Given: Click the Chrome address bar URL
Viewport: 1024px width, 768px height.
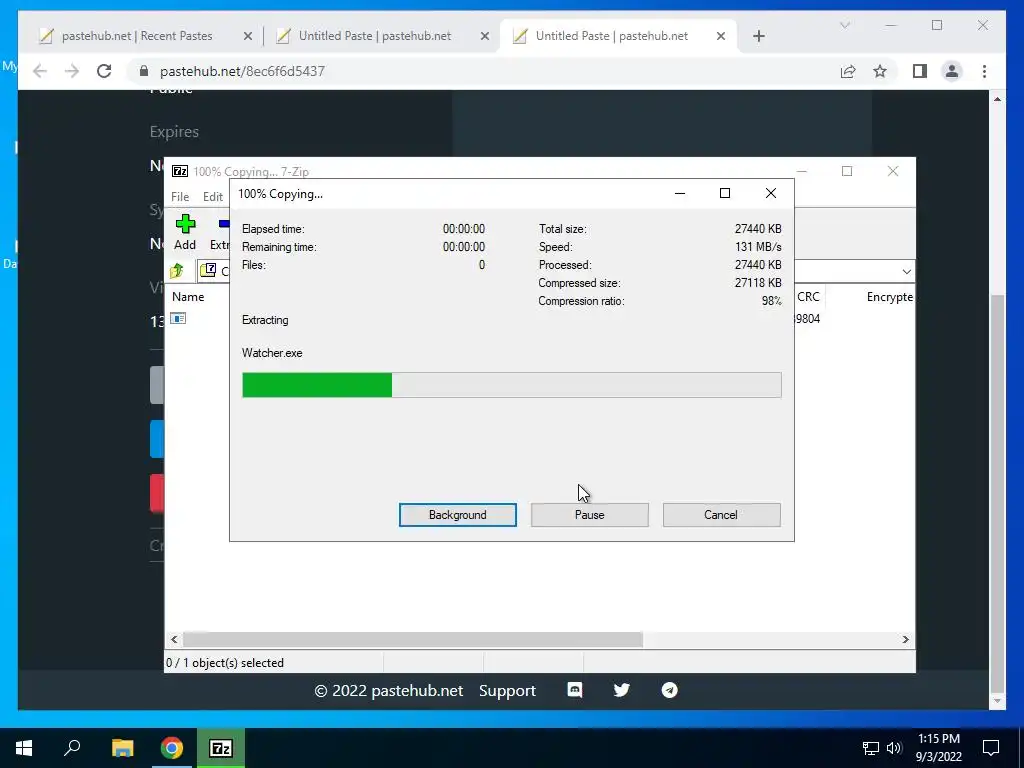Looking at the screenshot, I should [x=242, y=71].
